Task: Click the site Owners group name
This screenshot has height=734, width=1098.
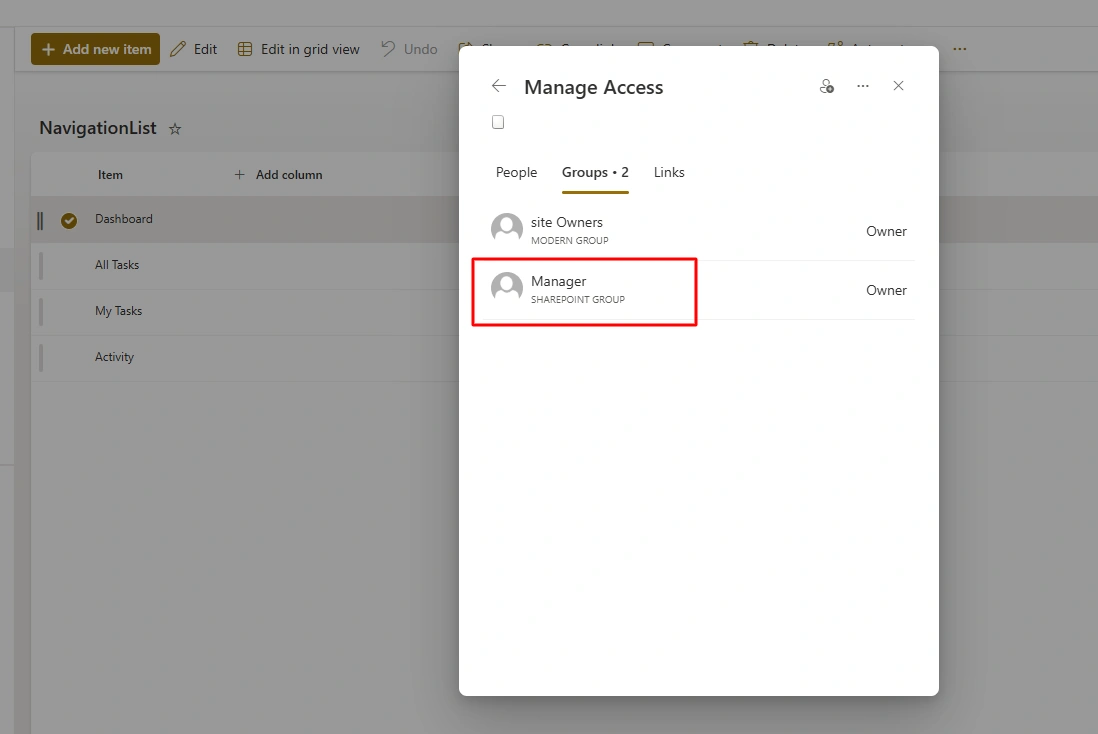Action: tap(567, 222)
